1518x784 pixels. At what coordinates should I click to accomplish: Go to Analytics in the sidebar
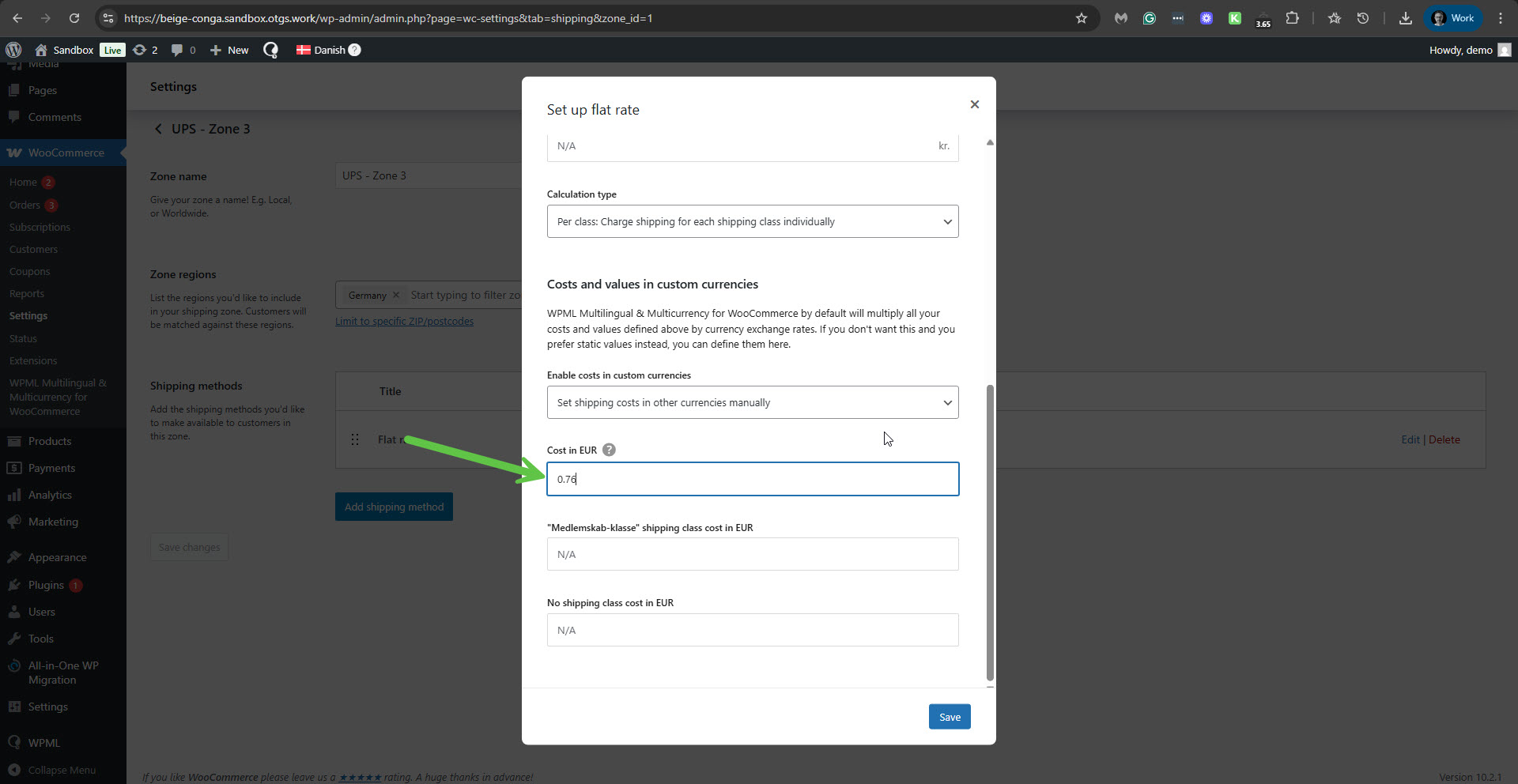click(x=50, y=495)
